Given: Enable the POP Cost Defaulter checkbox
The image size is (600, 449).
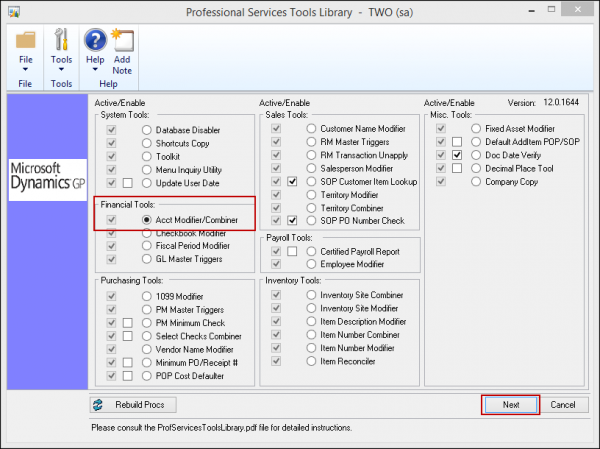Looking at the screenshot, I should click(128, 376).
